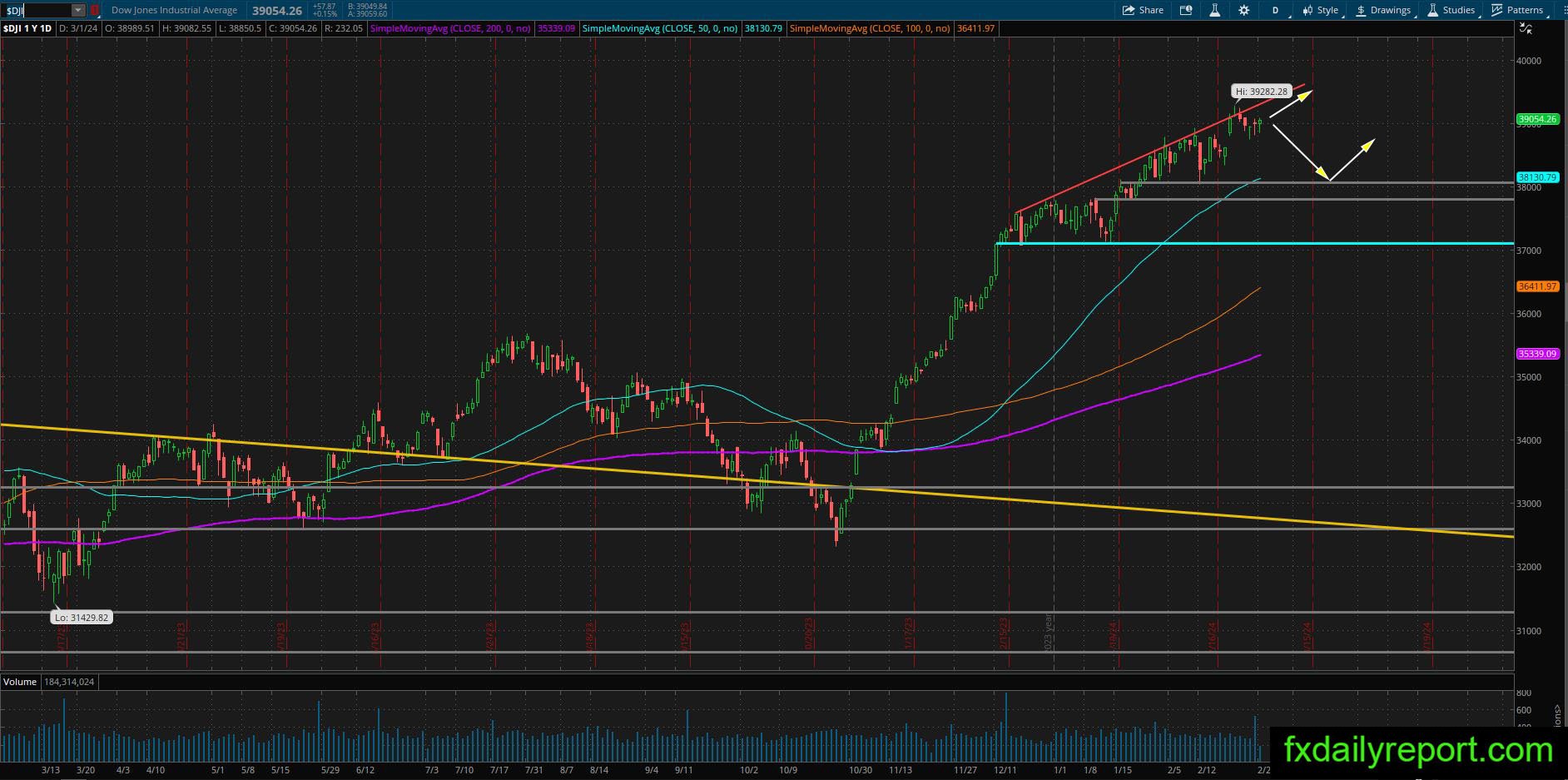
Task: Select the SimpleMovingAvg 100 study label
Action: (870, 28)
